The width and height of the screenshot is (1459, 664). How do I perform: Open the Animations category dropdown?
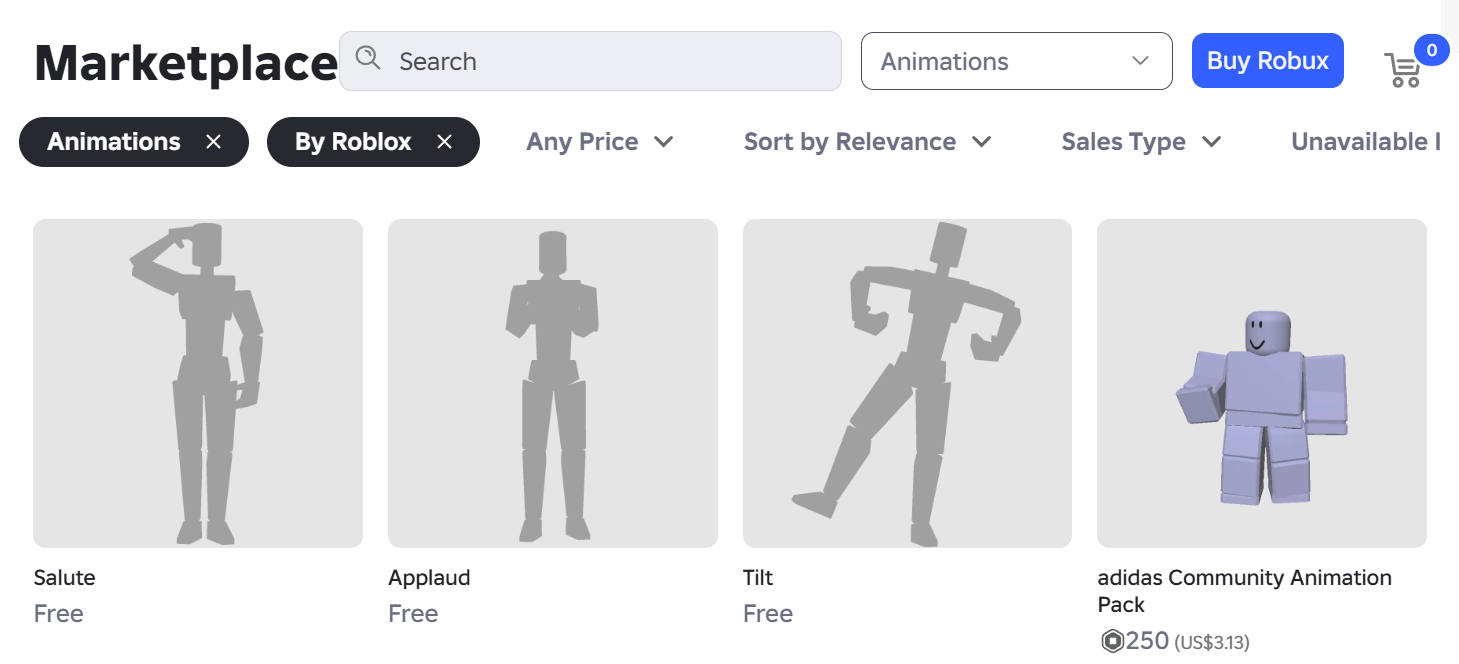click(1016, 61)
